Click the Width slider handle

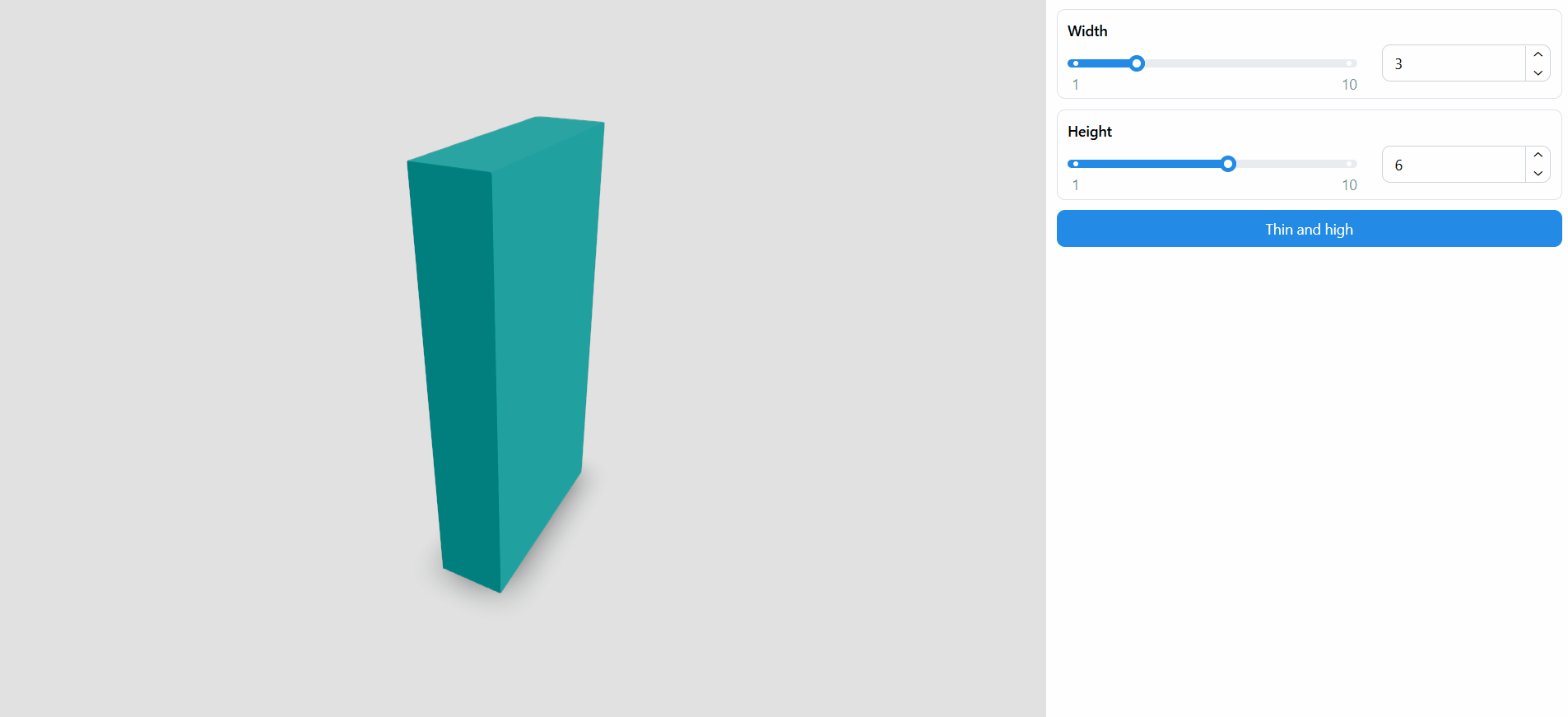click(x=1137, y=63)
